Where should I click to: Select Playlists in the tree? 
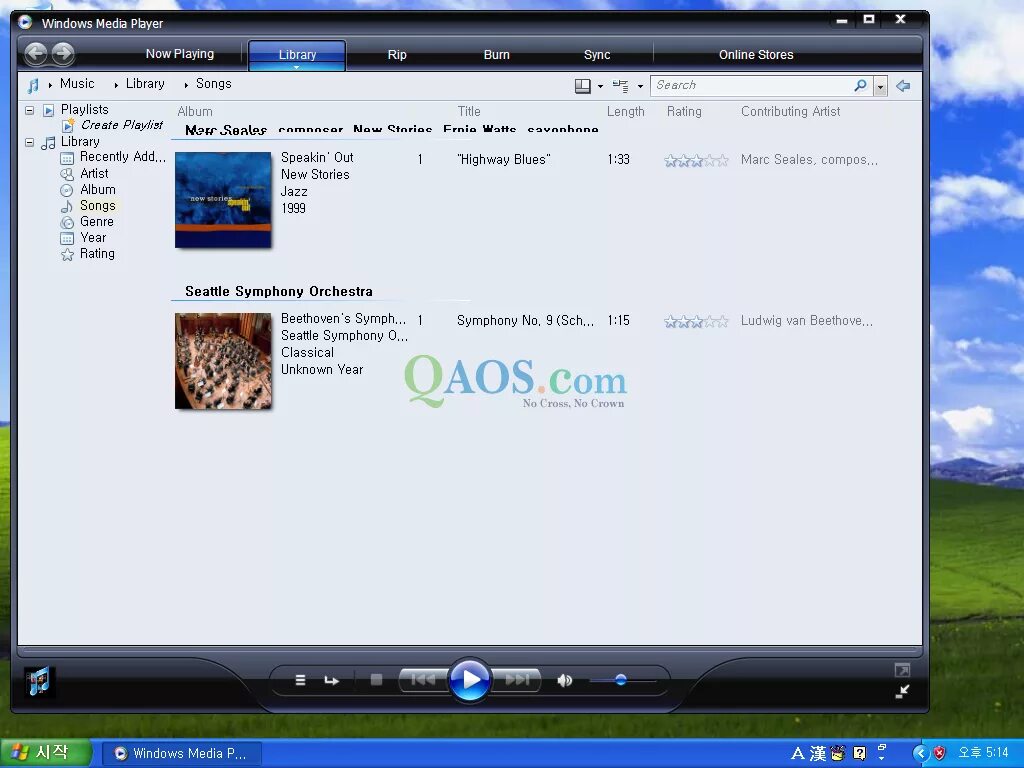tap(84, 110)
